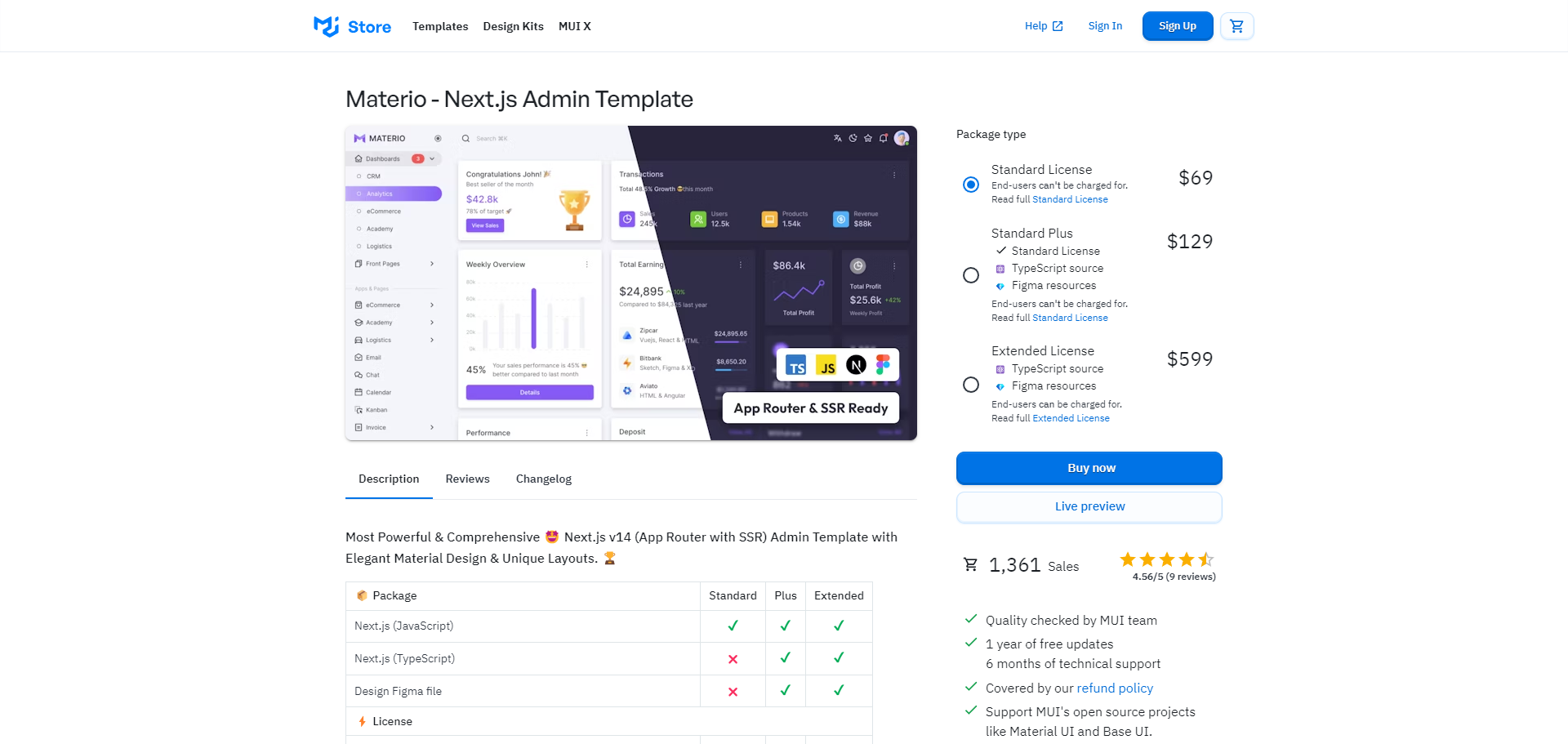1568x744 pixels.
Task: Click the Materio template preview image
Action: [x=631, y=283]
